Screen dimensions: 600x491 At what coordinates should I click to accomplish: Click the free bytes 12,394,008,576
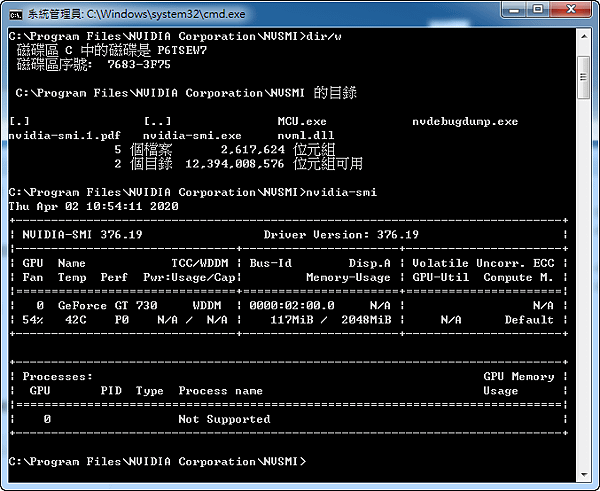pos(235,164)
